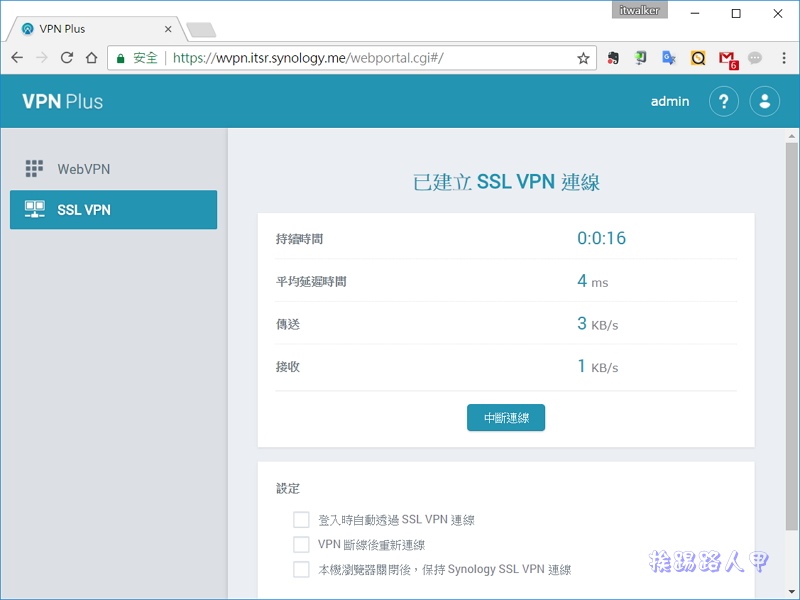Click the SSL VPN network icon

35,209
